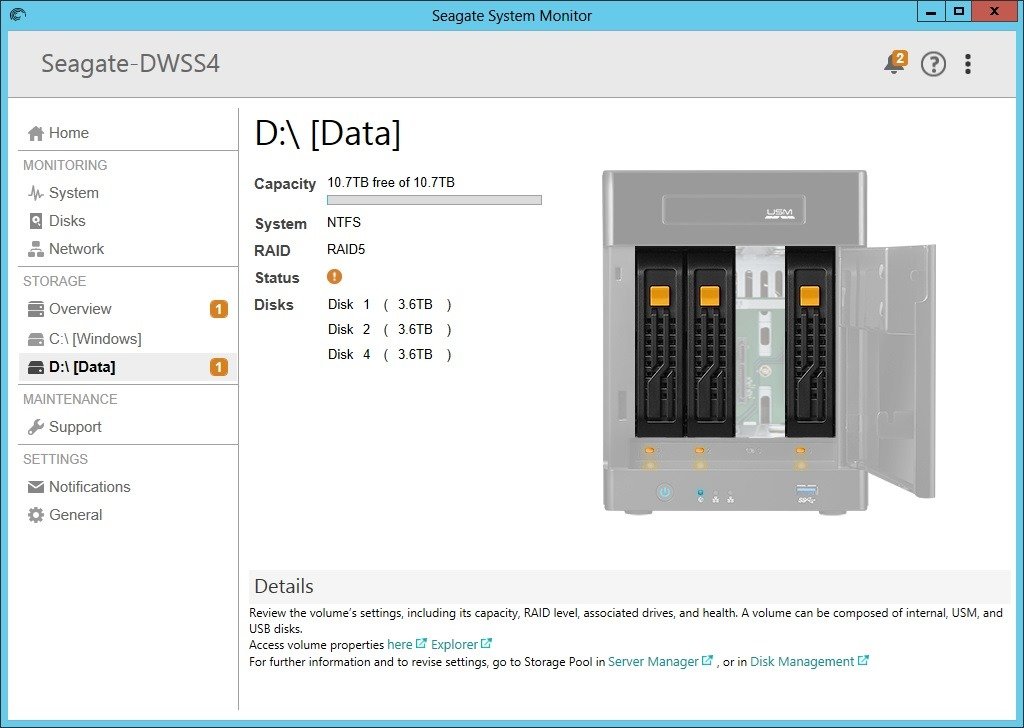Click the General gear icon

(x=36, y=515)
